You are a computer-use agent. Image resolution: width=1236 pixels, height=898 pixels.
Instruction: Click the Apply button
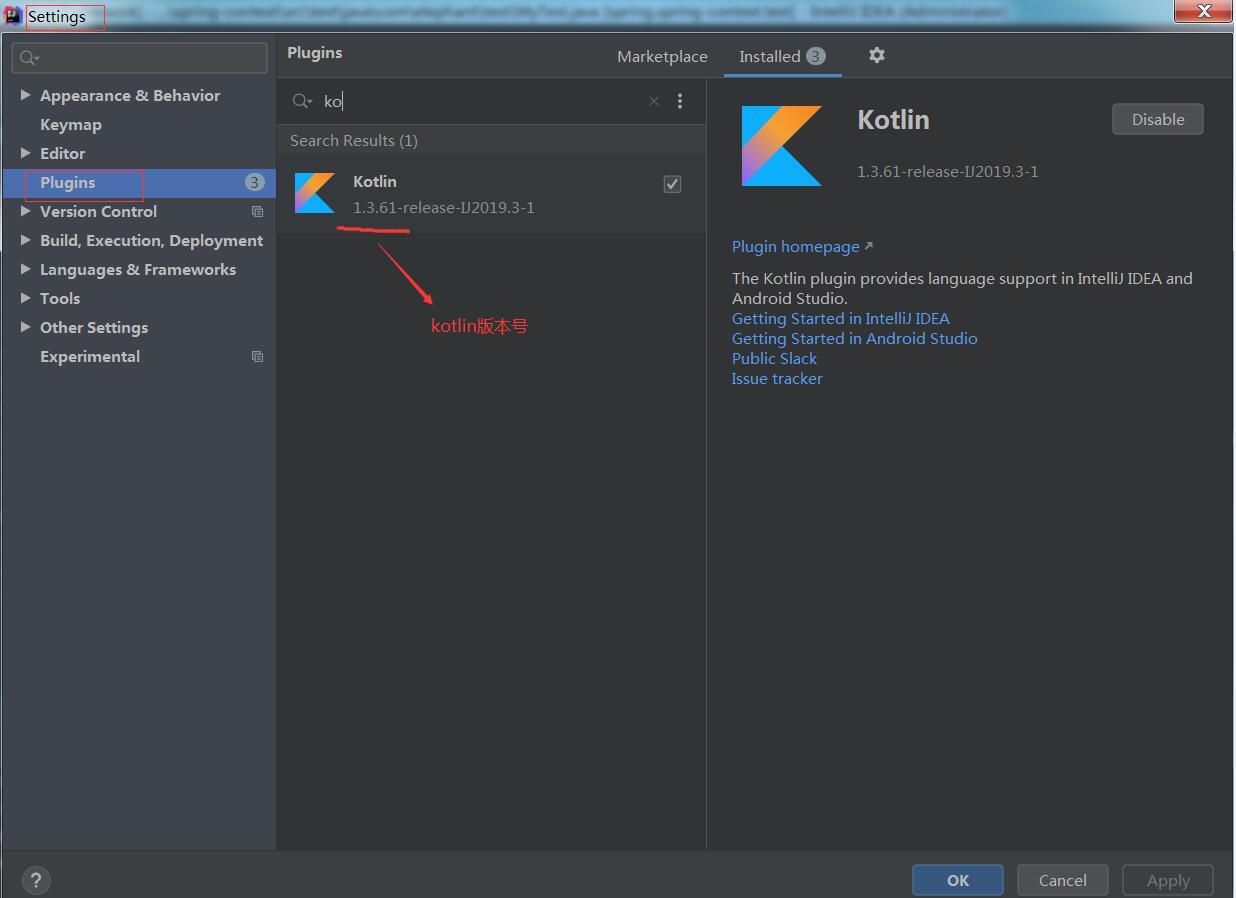[1168, 880]
